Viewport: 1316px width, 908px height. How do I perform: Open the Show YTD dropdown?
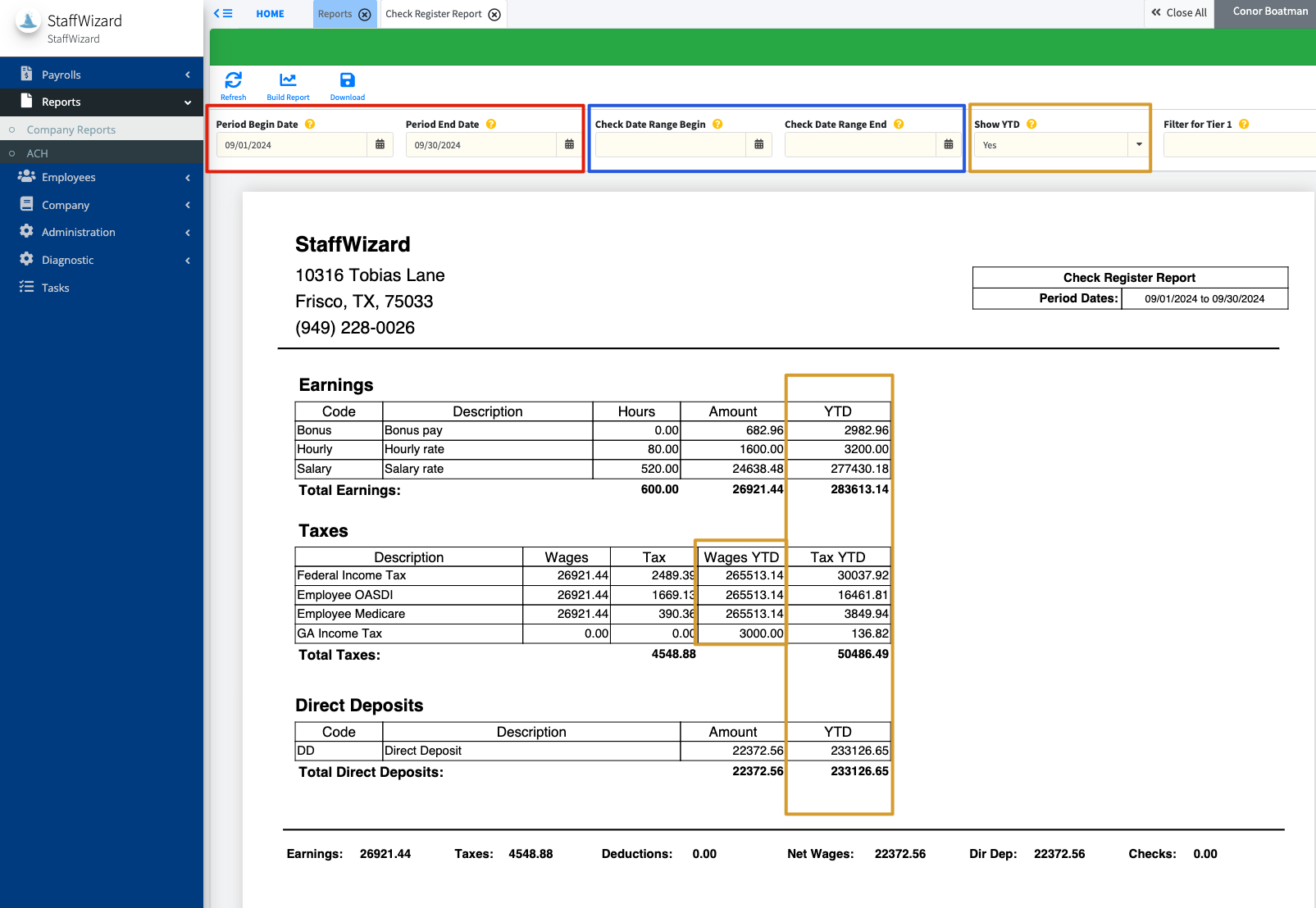(1138, 145)
